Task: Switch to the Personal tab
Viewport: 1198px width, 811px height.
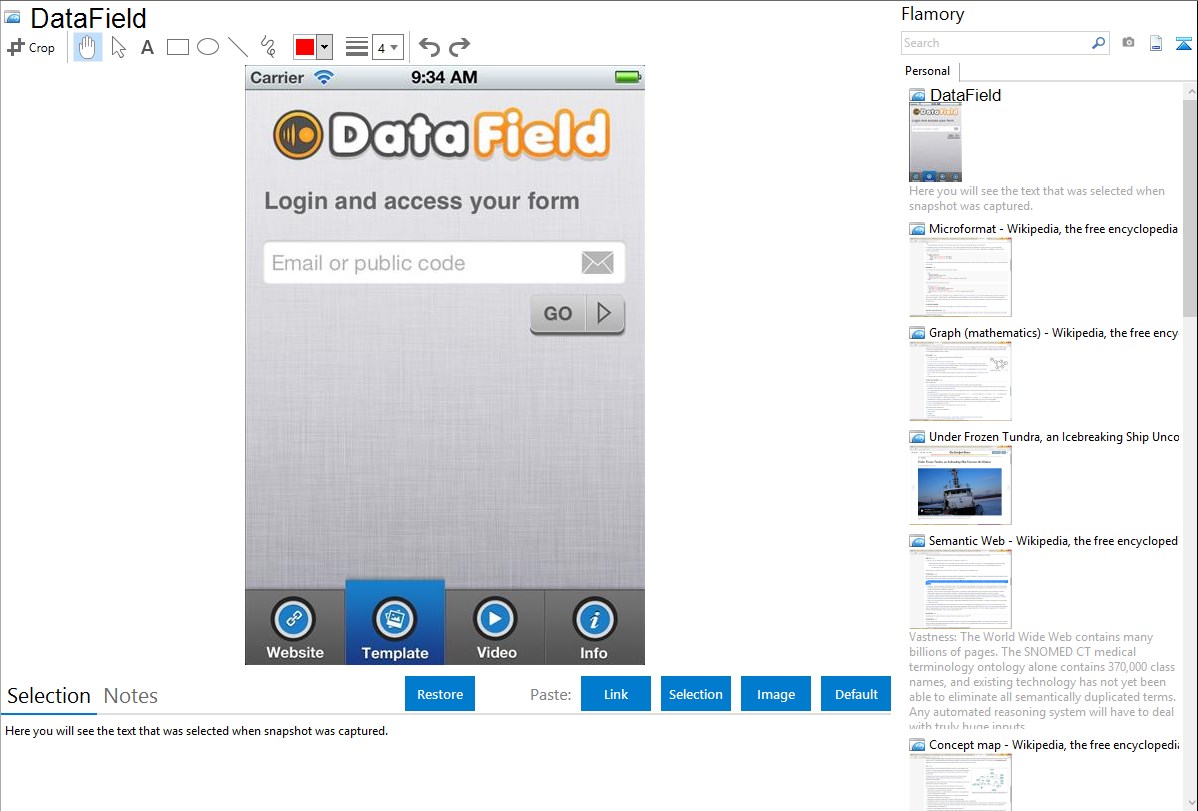Action: pos(928,71)
